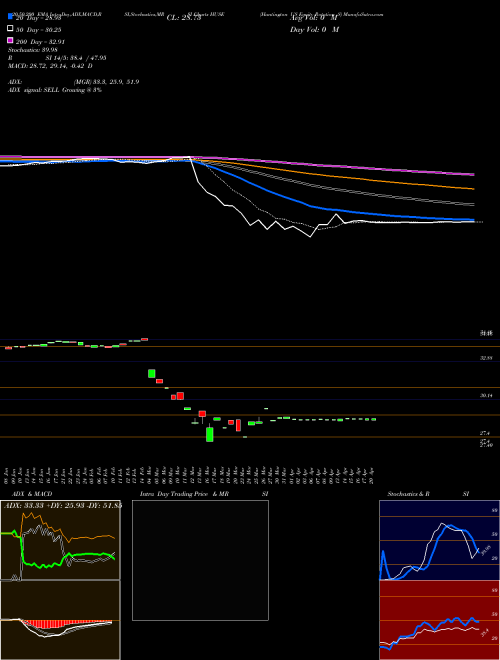The image size is (500, 660).
Task: Click the magenta 200 Day EMA legend swatch
Action: [10, 40]
